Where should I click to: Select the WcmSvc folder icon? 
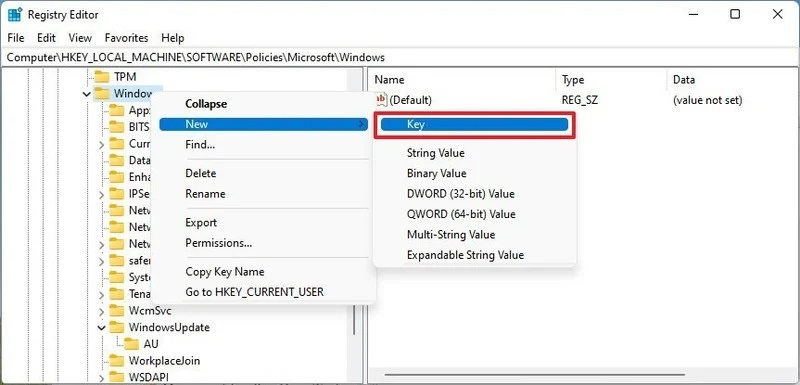[117, 311]
